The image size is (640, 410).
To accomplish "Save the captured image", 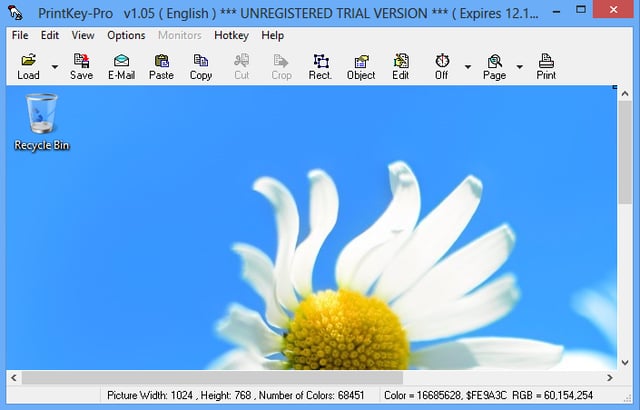I will pyautogui.click(x=81, y=67).
